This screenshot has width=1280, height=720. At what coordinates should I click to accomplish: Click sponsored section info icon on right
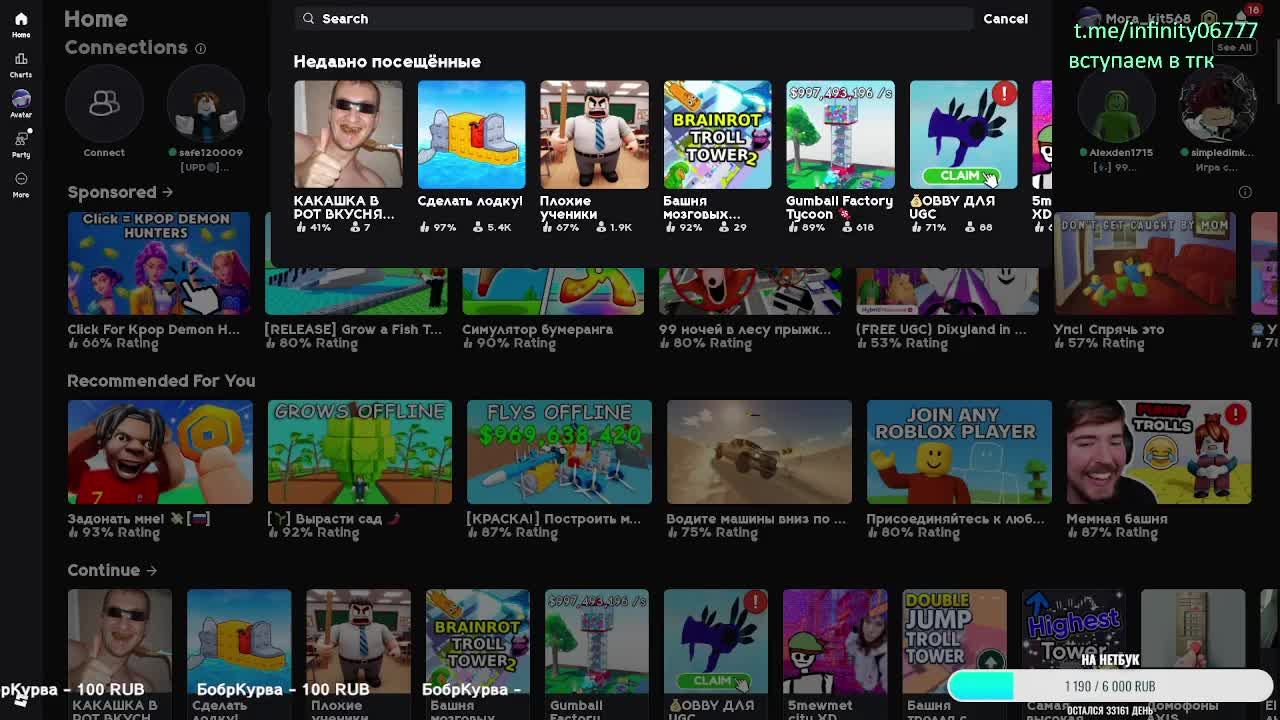coord(1245,192)
